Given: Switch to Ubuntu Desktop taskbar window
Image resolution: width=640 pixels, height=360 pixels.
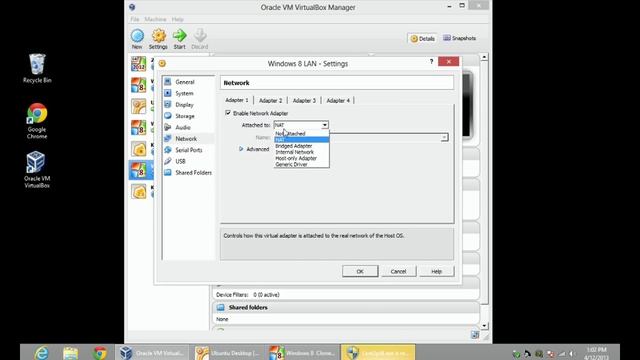Looking at the screenshot, I should tap(227, 353).
